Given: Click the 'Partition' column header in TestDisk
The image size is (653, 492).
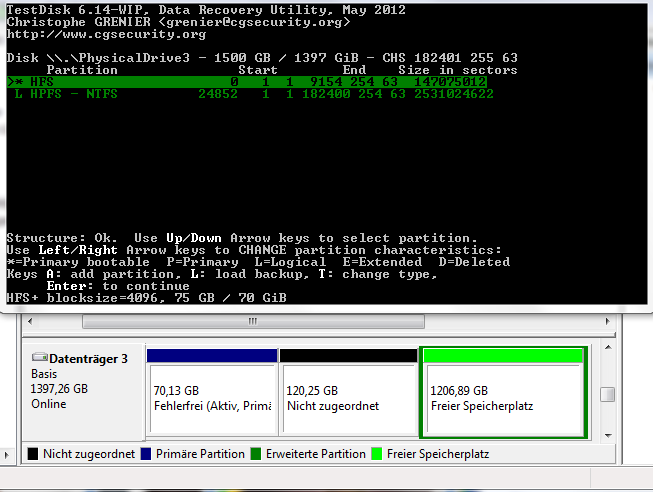Looking at the screenshot, I should (82, 70).
